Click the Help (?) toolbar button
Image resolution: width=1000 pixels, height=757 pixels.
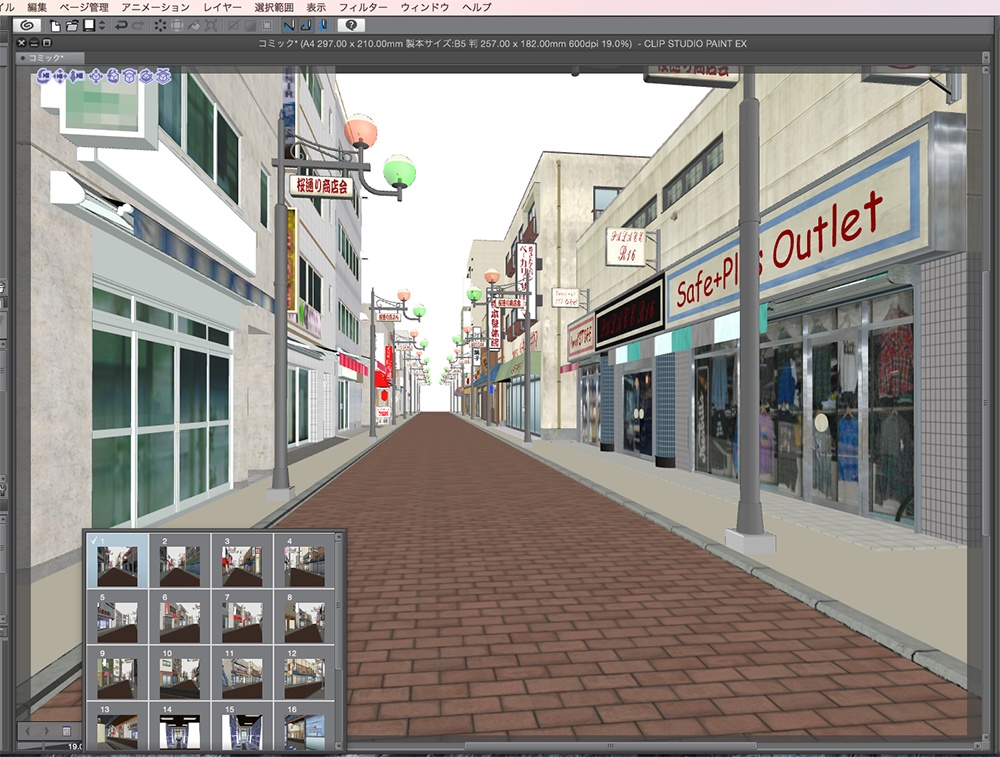pyautogui.click(x=351, y=27)
